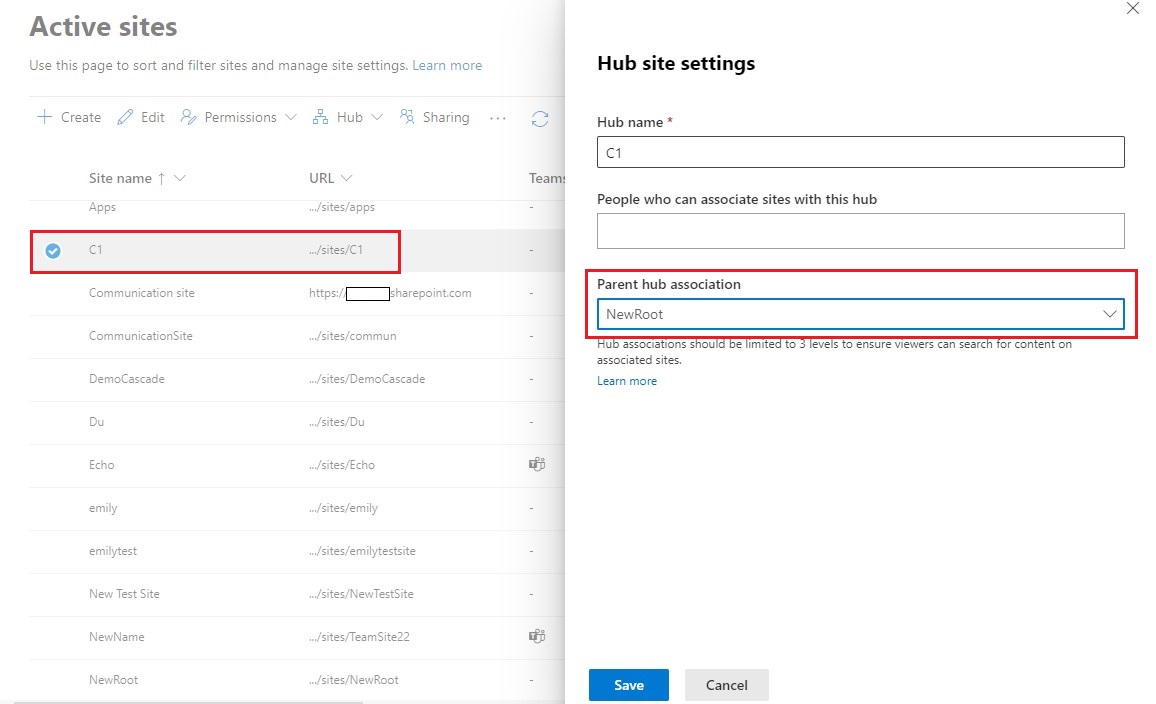This screenshot has height=704, width=1156.
Task: Click the Permissions people icon
Action: click(189, 117)
